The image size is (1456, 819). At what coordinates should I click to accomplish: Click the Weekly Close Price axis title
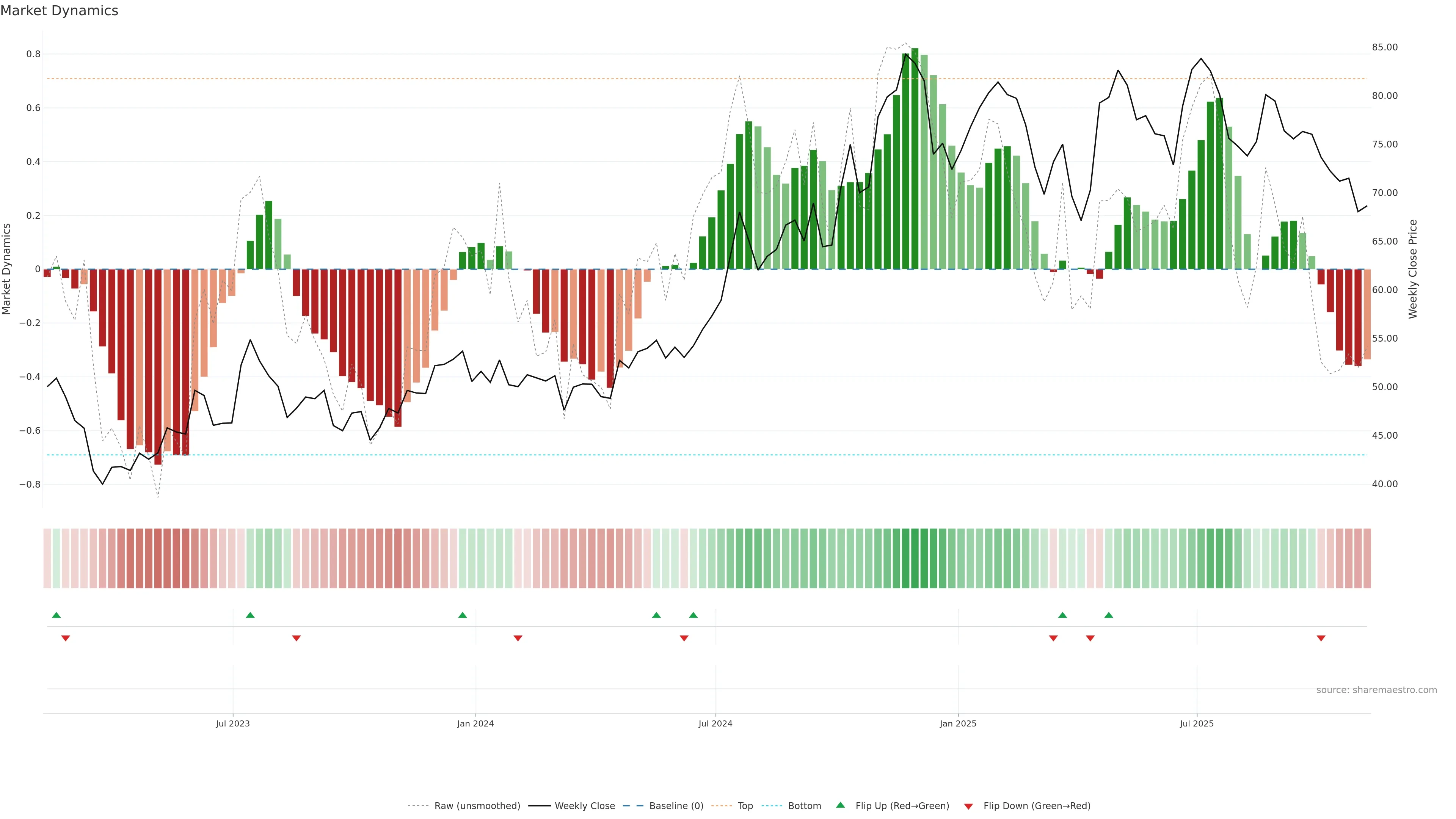click(1412, 269)
